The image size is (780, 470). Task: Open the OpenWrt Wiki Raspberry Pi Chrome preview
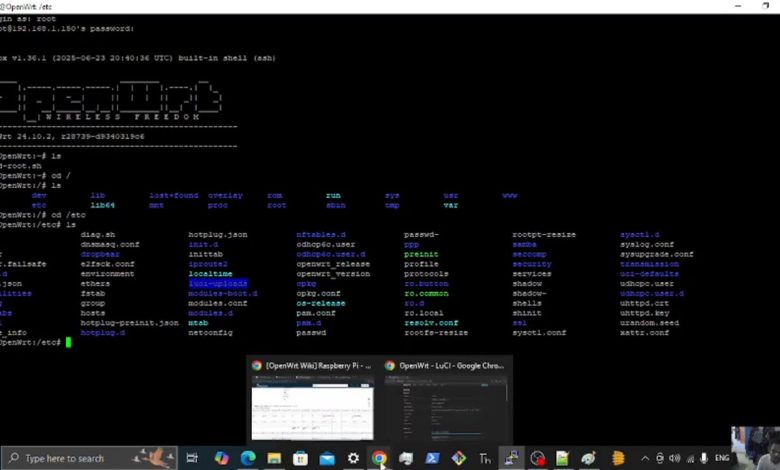click(312, 400)
